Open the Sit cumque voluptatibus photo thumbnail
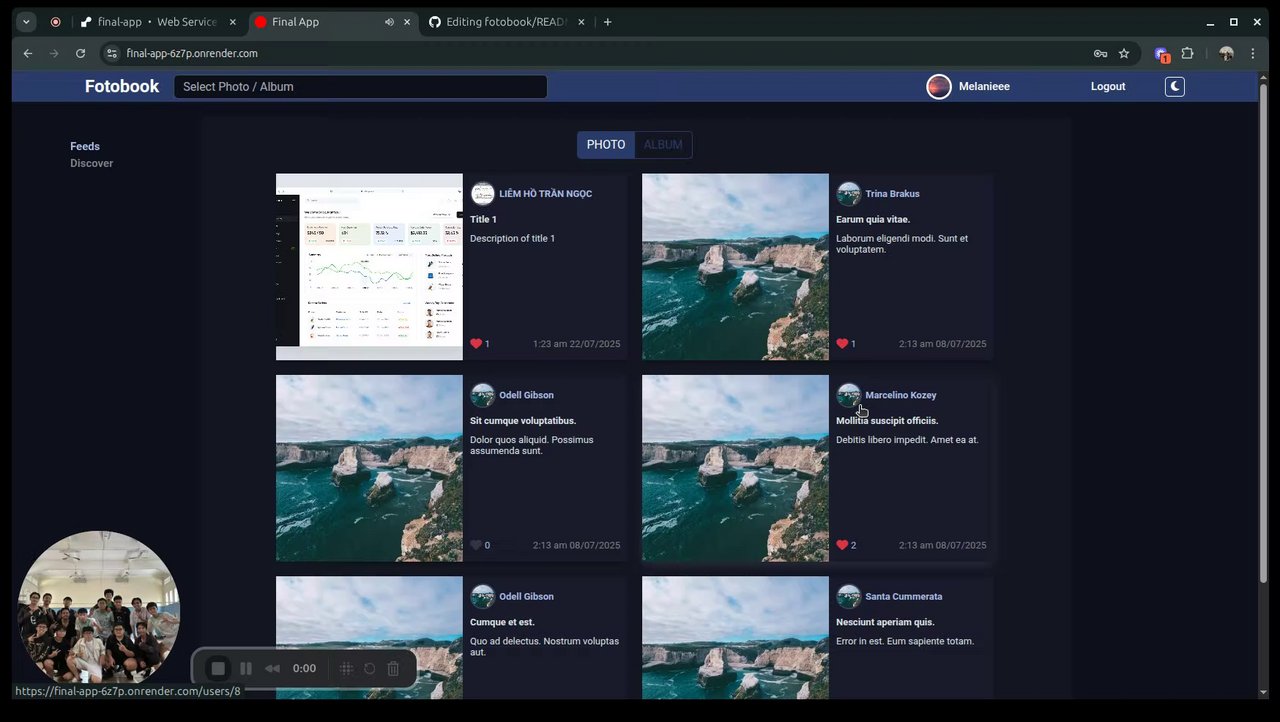 369,468
